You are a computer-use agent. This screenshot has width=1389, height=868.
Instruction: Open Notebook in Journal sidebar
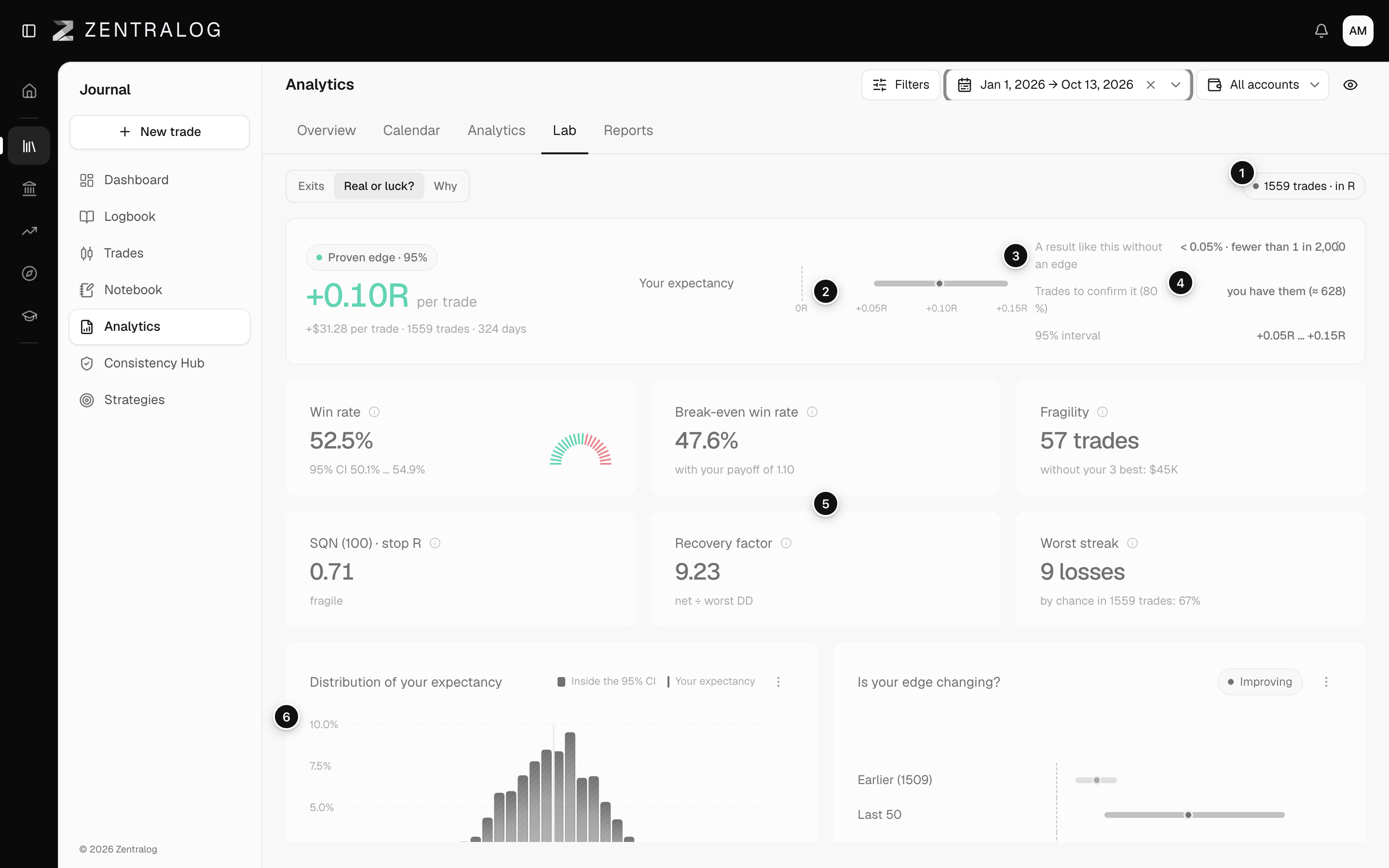pyautogui.click(x=160, y=290)
